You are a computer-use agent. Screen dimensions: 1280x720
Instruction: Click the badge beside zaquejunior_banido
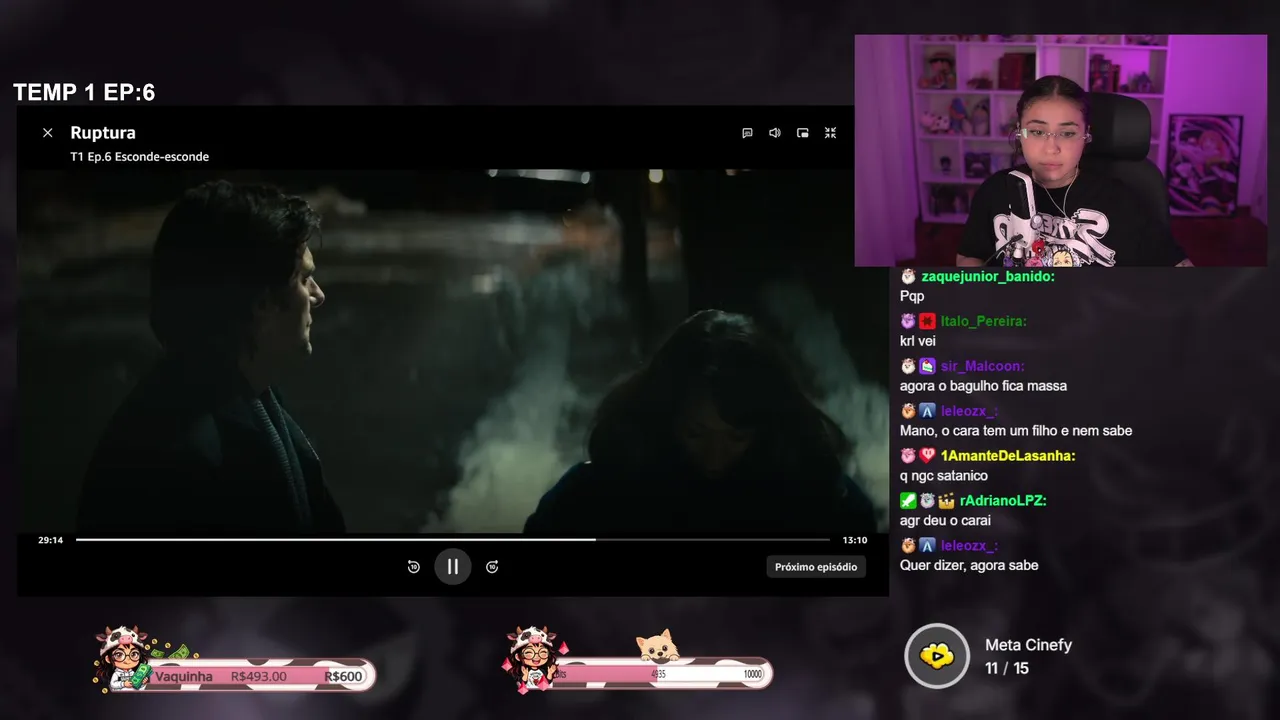[908, 276]
